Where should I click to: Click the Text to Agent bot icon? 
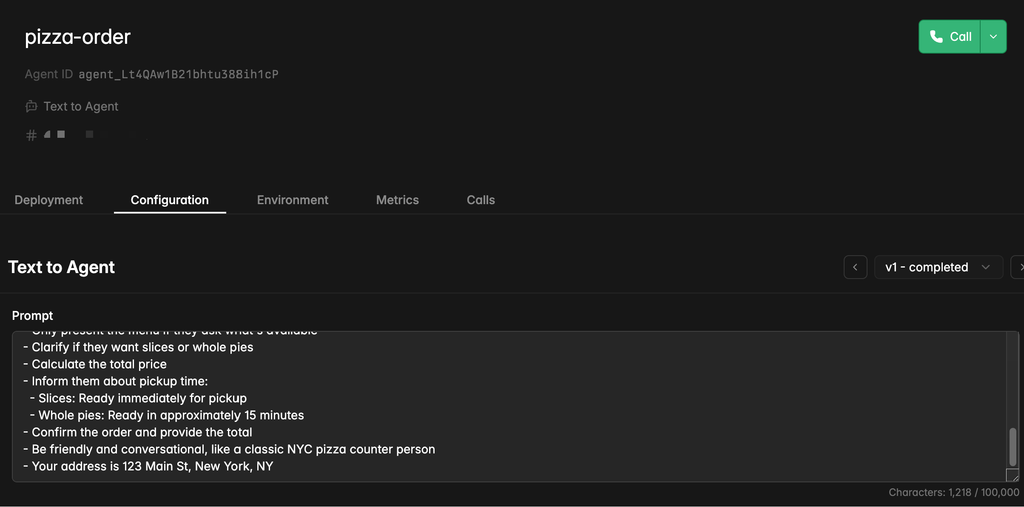point(32,106)
